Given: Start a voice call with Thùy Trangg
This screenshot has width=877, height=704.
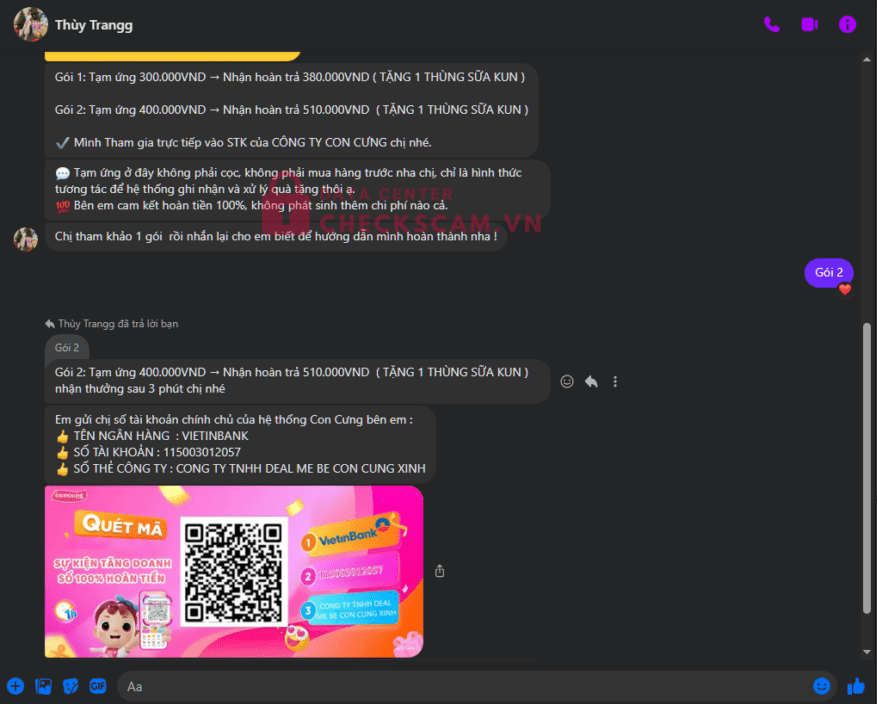Looking at the screenshot, I should (x=772, y=25).
